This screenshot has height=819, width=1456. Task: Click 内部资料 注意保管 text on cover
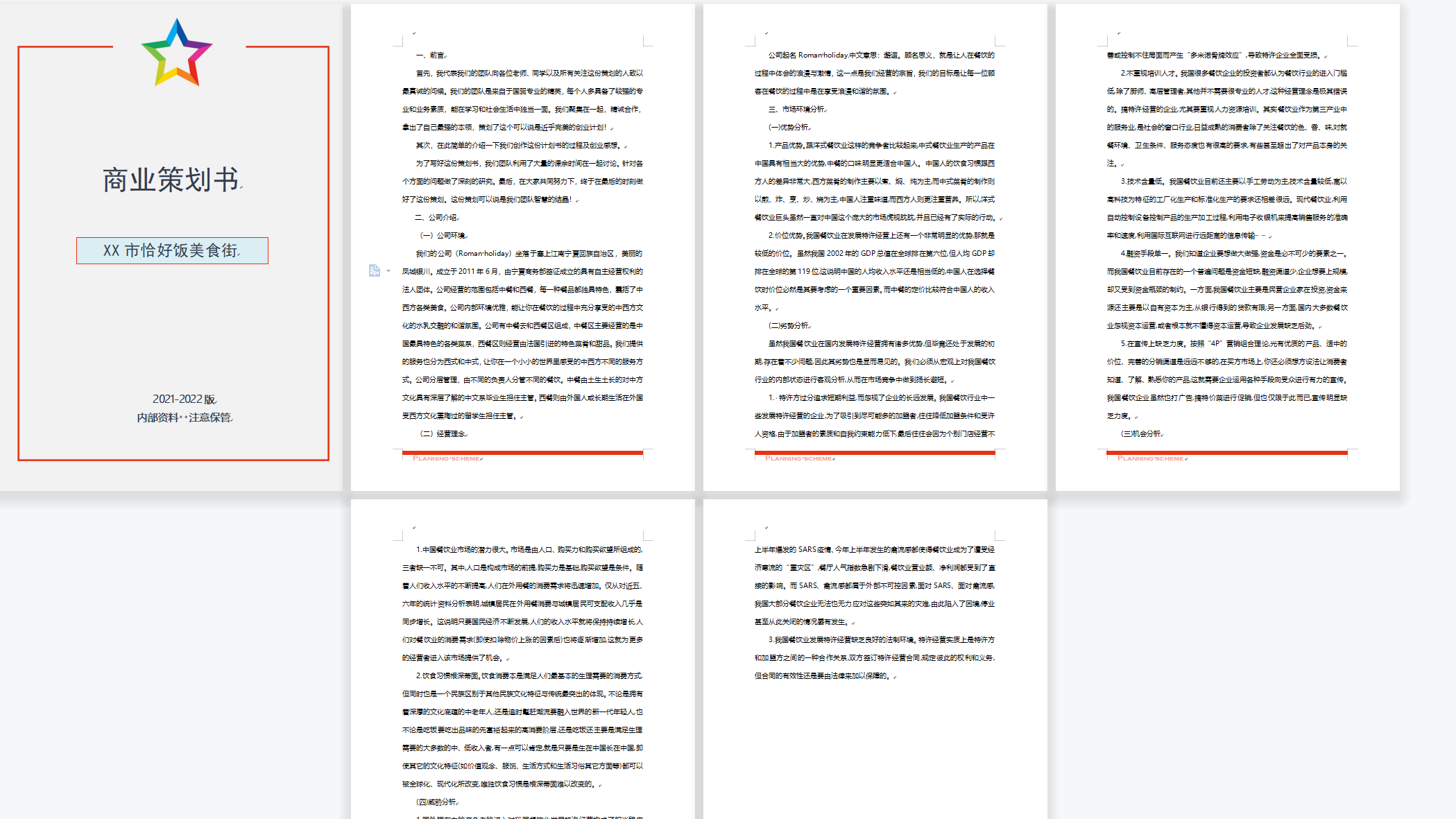184,417
